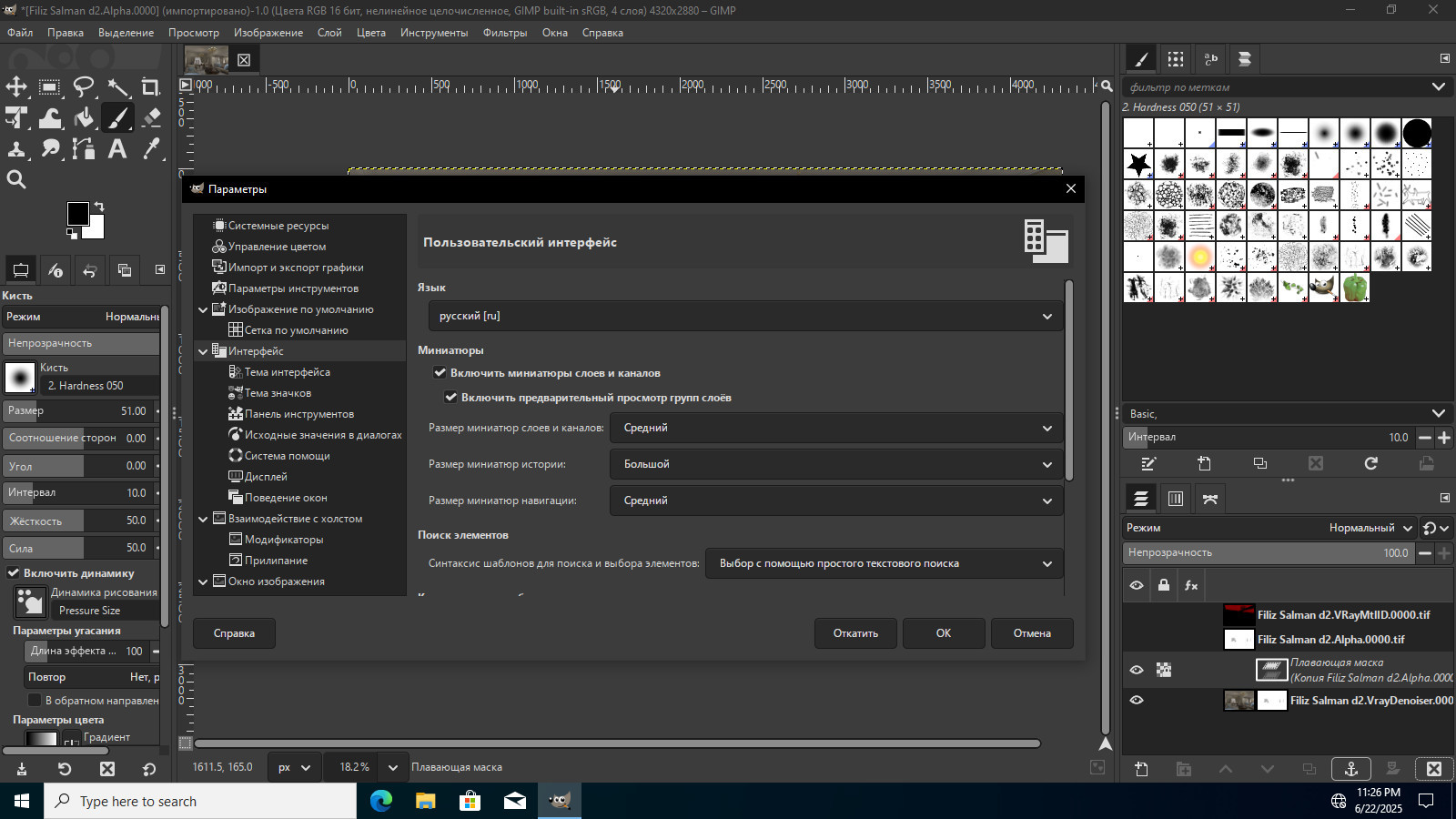
Task: Open the Цвета menu
Action: point(371,32)
